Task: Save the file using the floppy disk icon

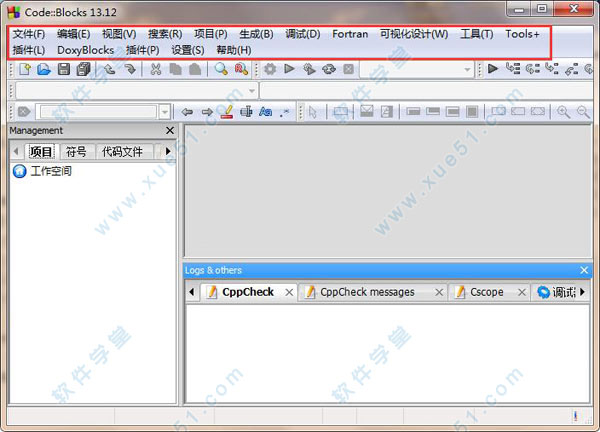Action: (64, 69)
